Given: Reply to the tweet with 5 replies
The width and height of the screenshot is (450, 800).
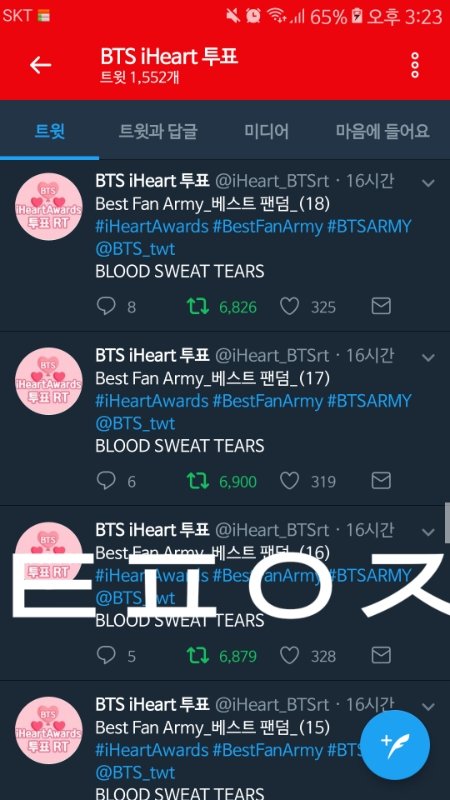Looking at the screenshot, I should [x=106, y=655].
